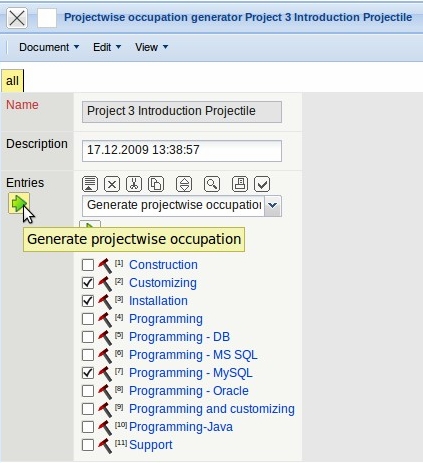
Task: Click the scissors cut icon
Action: 134,184
